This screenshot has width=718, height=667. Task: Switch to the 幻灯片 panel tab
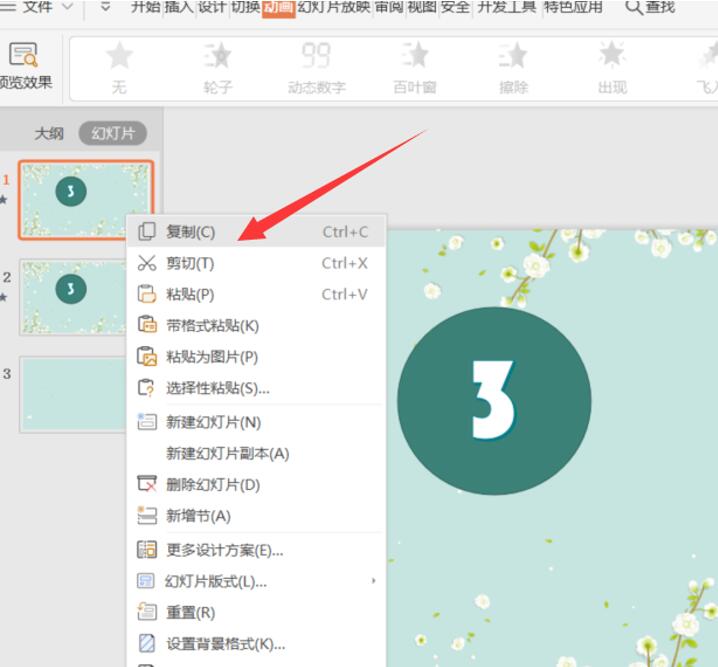113,133
